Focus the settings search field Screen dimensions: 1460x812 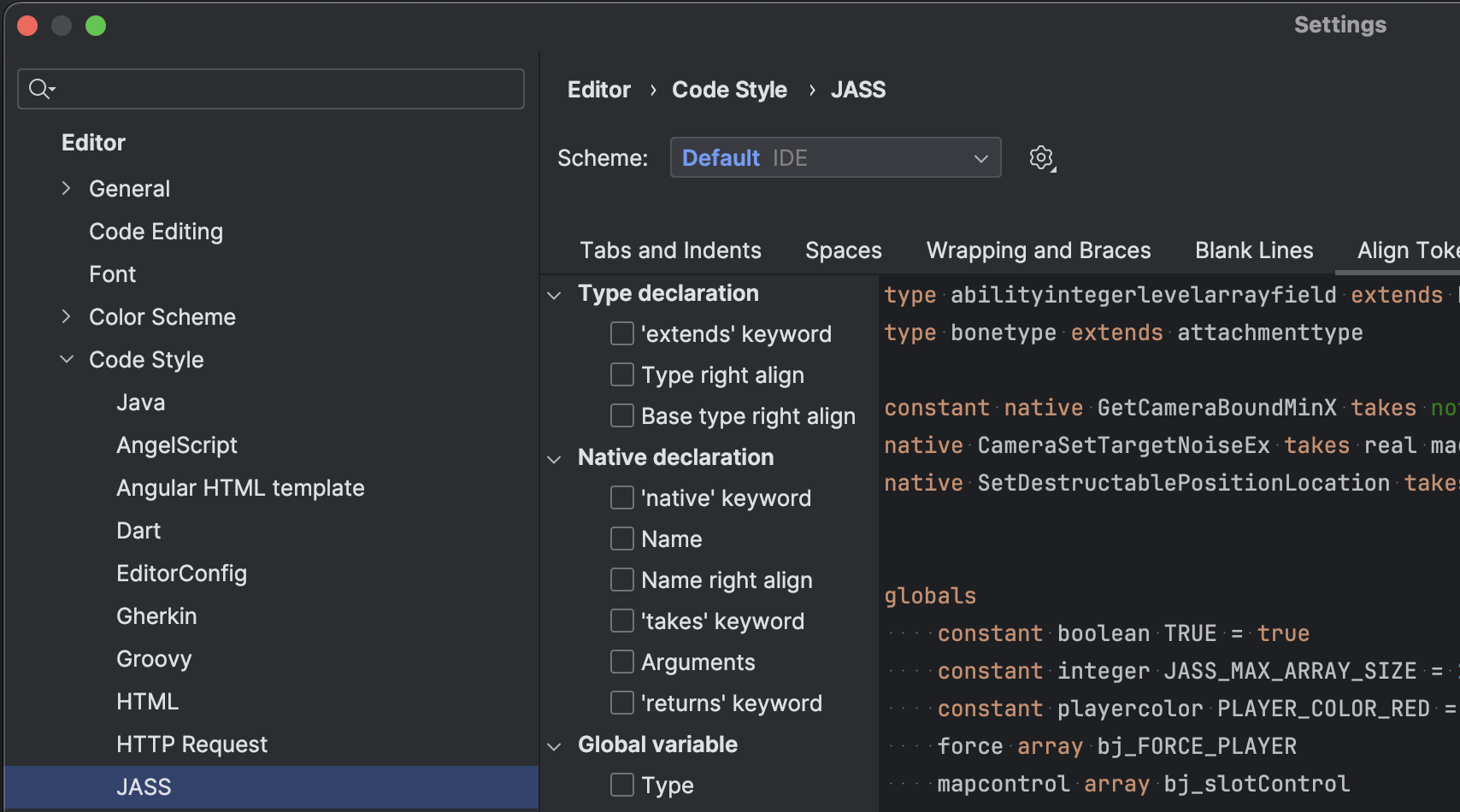[x=282, y=89]
